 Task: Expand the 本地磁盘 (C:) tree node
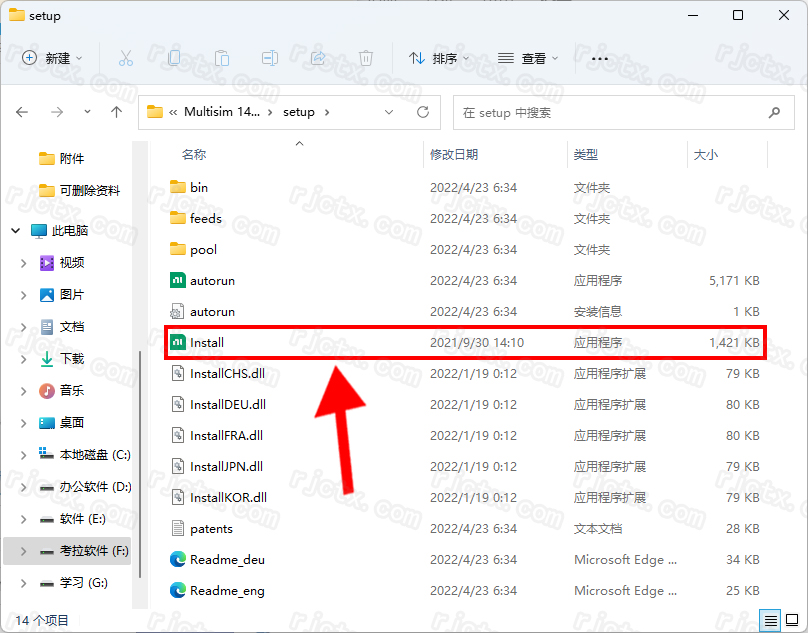click(x=24, y=454)
